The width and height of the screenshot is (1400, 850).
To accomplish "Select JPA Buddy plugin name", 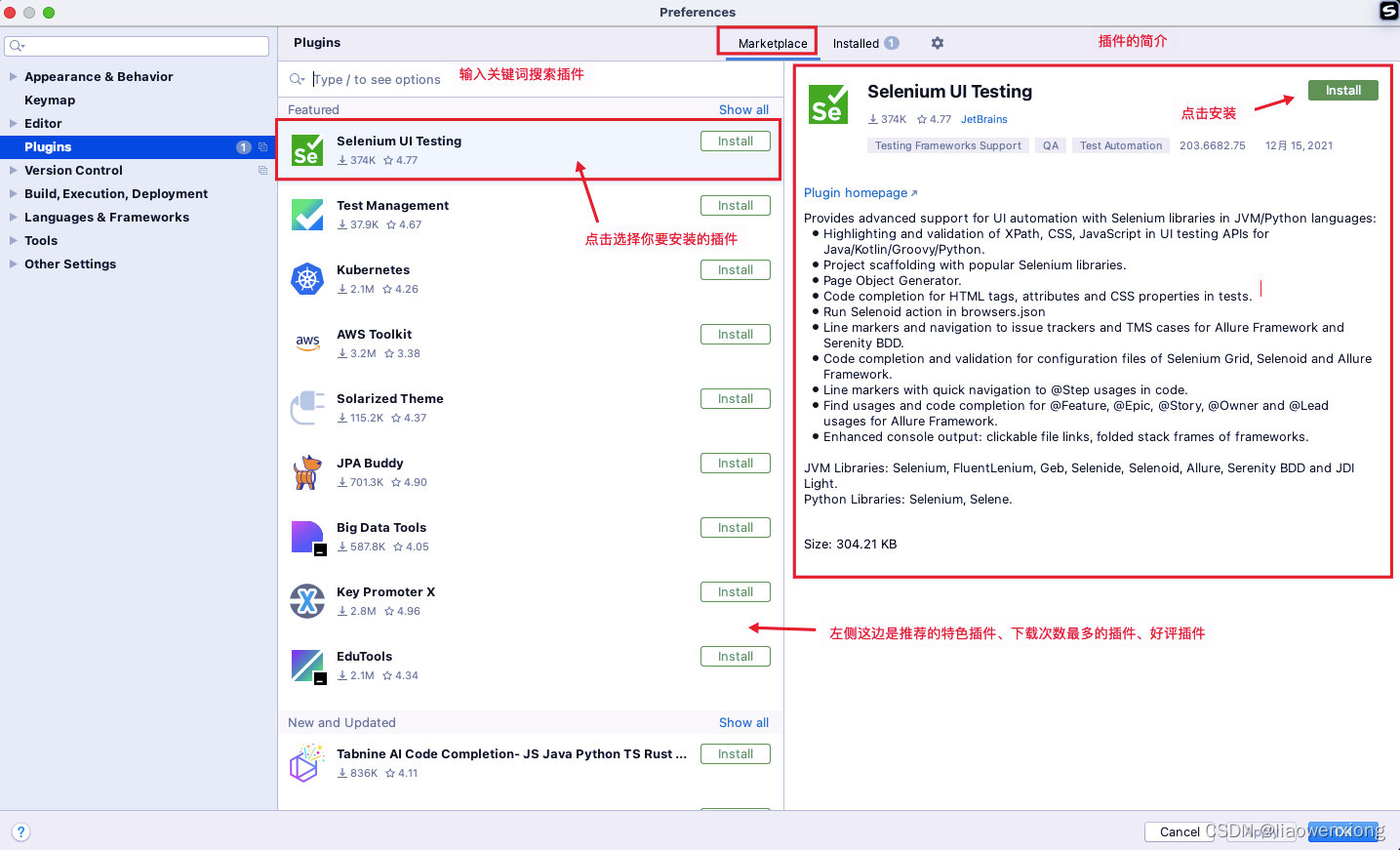I will [370, 464].
